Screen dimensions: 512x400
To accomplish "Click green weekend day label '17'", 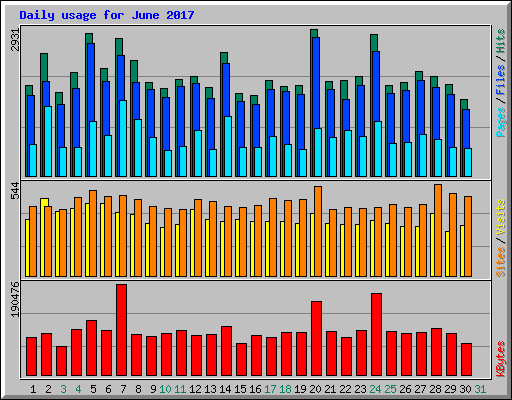I will tap(270, 389).
